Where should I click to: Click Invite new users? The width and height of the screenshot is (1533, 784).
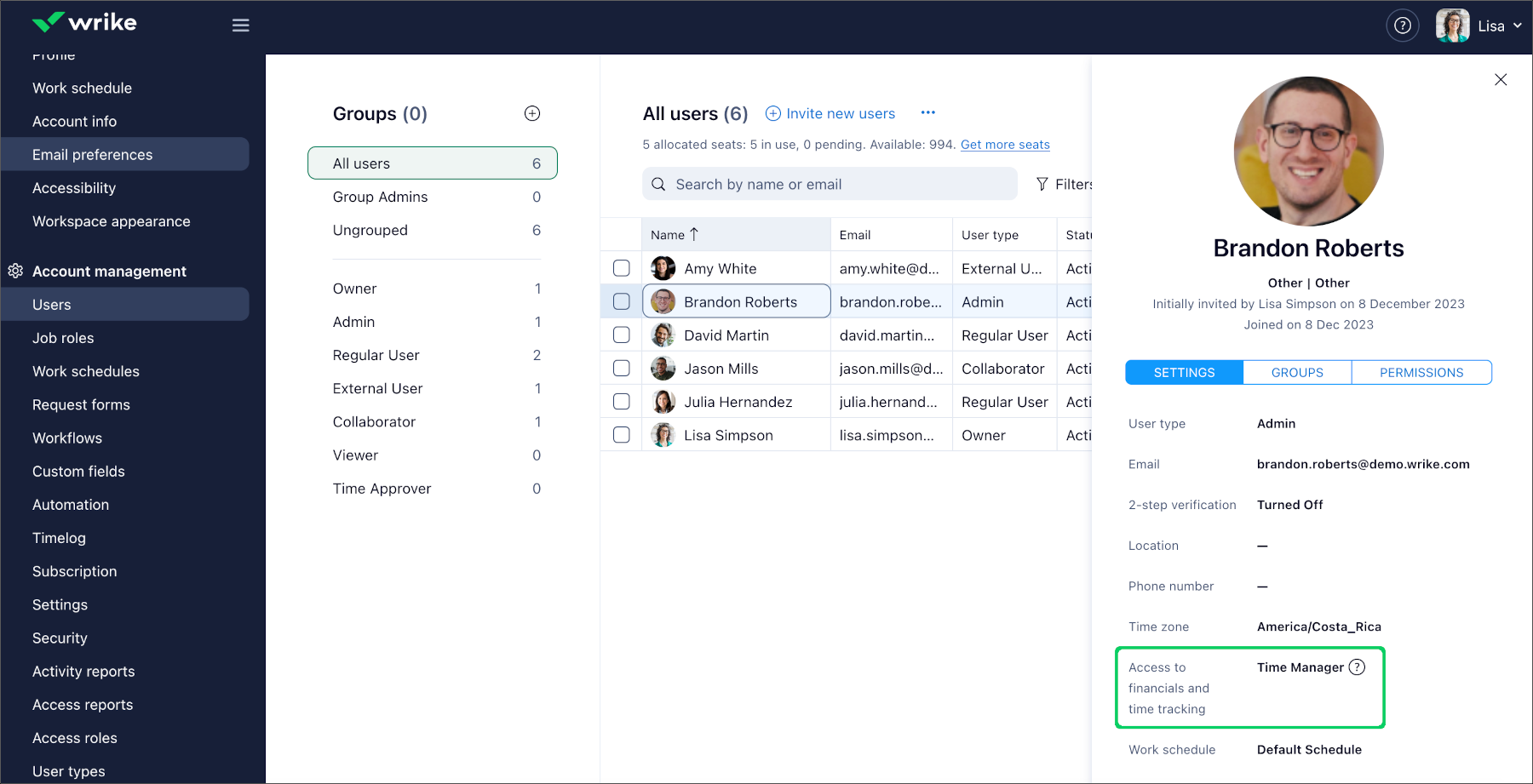point(830,113)
